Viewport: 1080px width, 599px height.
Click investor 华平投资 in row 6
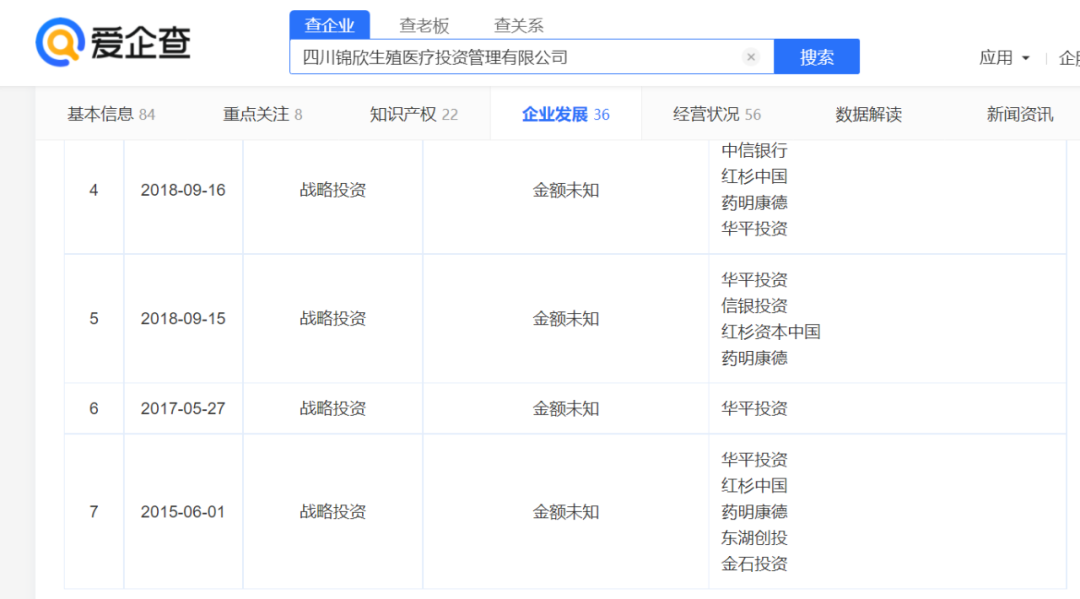(x=754, y=408)
